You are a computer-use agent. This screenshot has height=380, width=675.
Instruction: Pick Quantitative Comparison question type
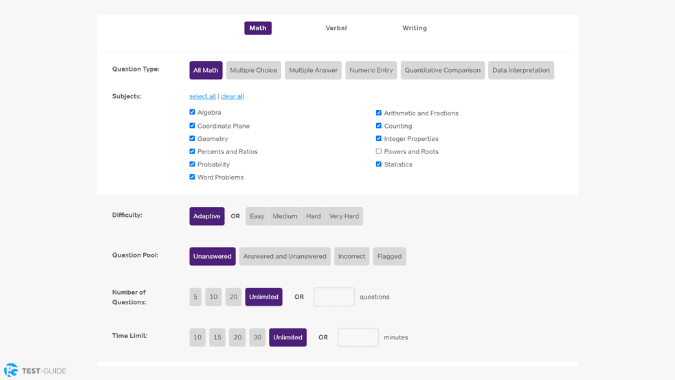(x=443, y=70)
